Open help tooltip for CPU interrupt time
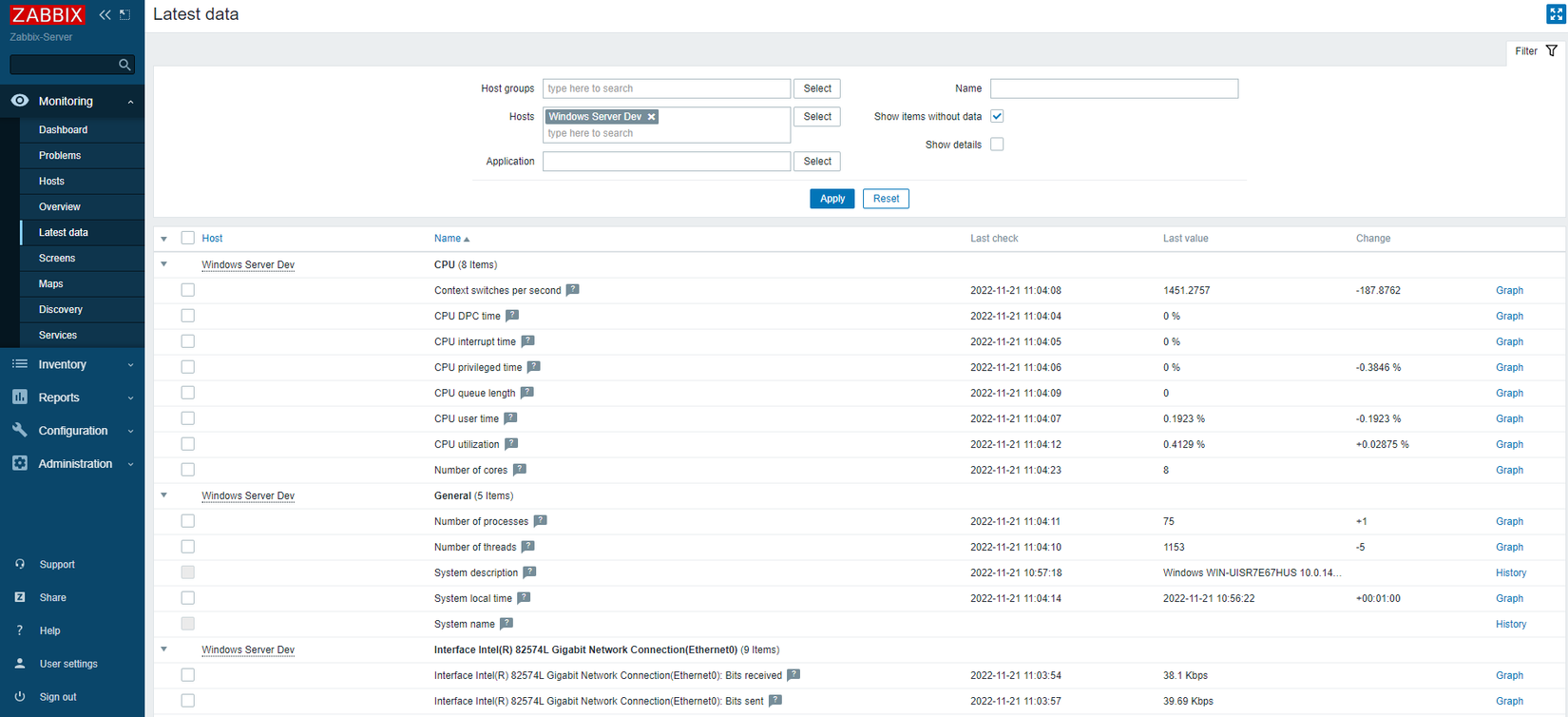Screen dimensions: 1568x717 pos(527,341)
